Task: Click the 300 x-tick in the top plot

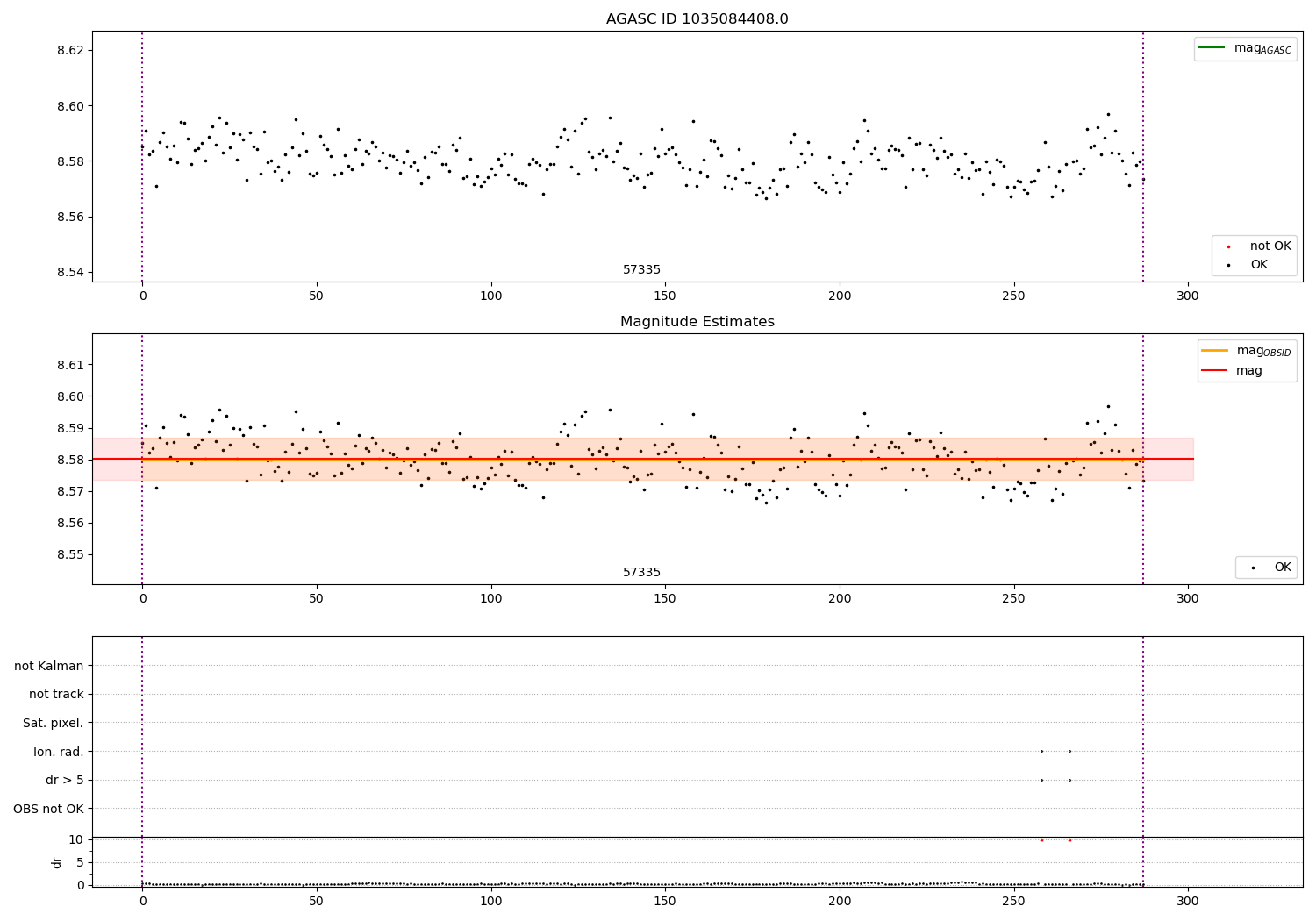Action: (x=1188, y=297)
